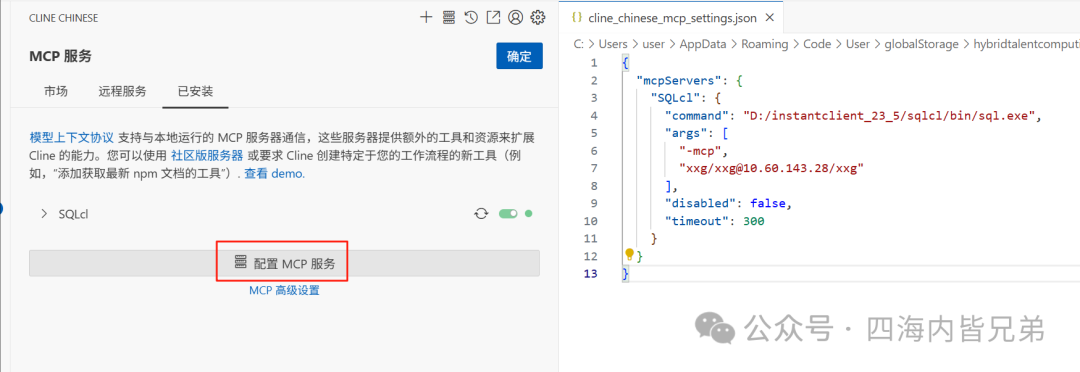Start a new task with the plus icon
The image size is (1080, 372).
(426, 18)
